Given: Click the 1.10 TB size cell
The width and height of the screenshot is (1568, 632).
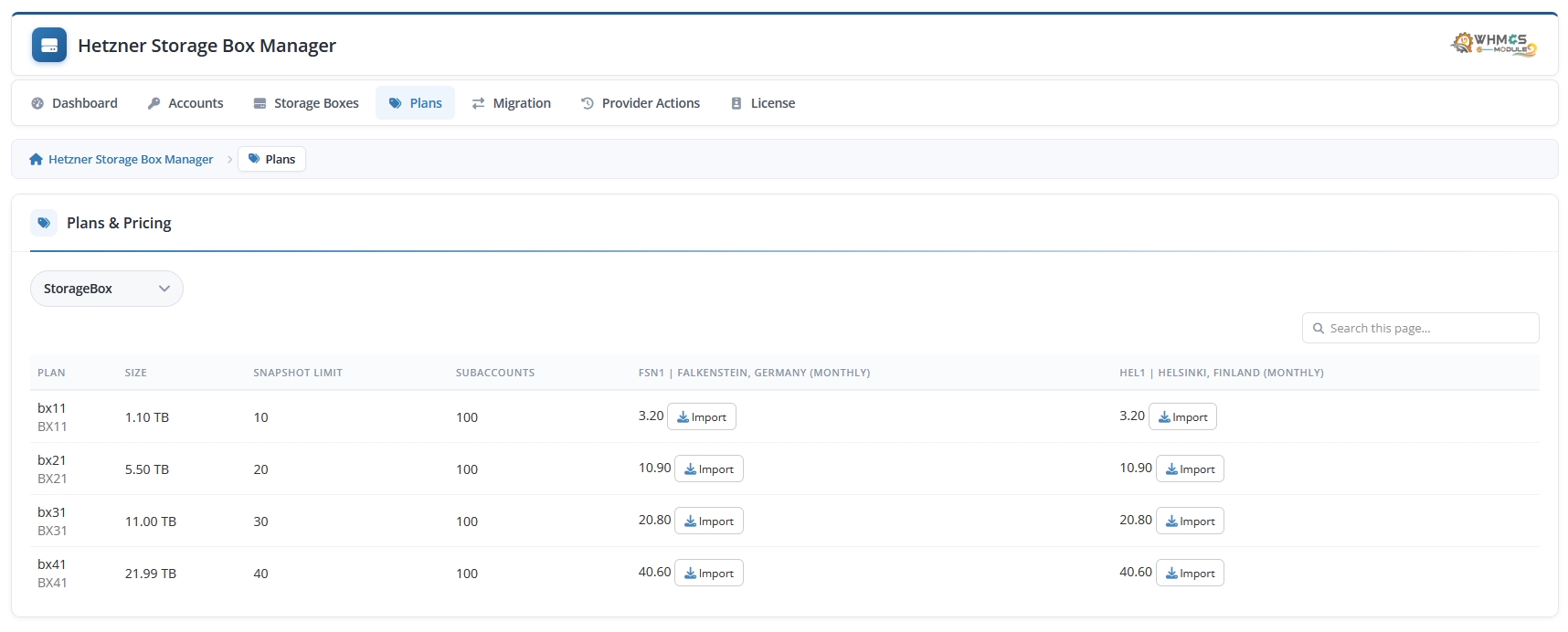Looking at the screenshot, I should tap(147, 417).
